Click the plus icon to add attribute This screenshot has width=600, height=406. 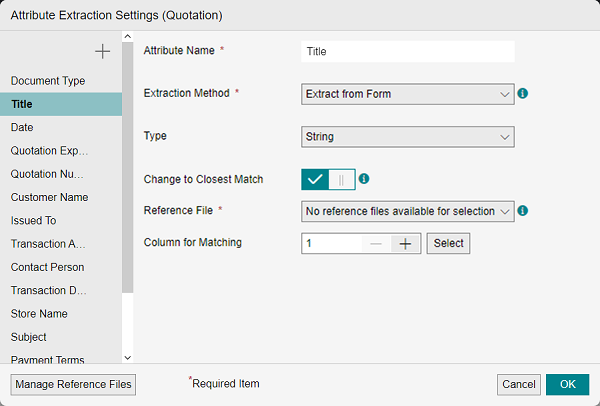point(102,51)
